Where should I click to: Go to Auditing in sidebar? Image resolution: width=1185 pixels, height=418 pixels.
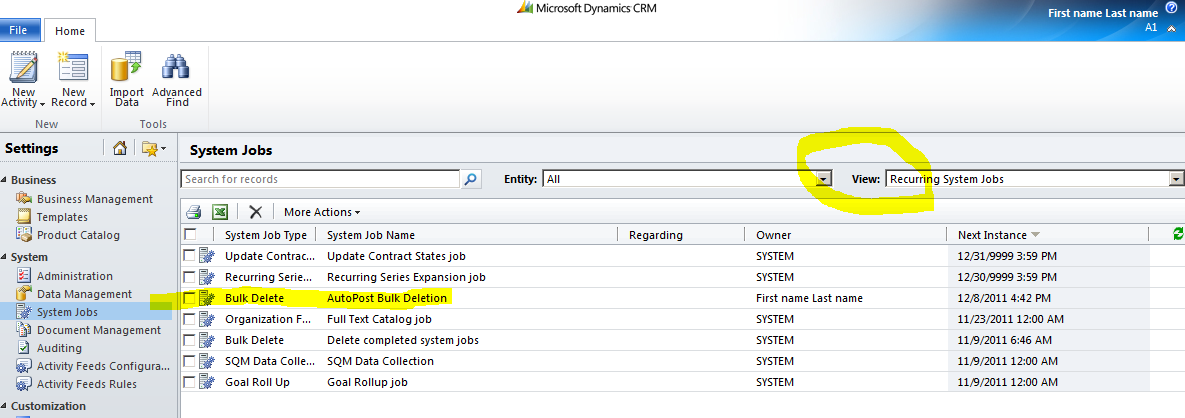60,348
